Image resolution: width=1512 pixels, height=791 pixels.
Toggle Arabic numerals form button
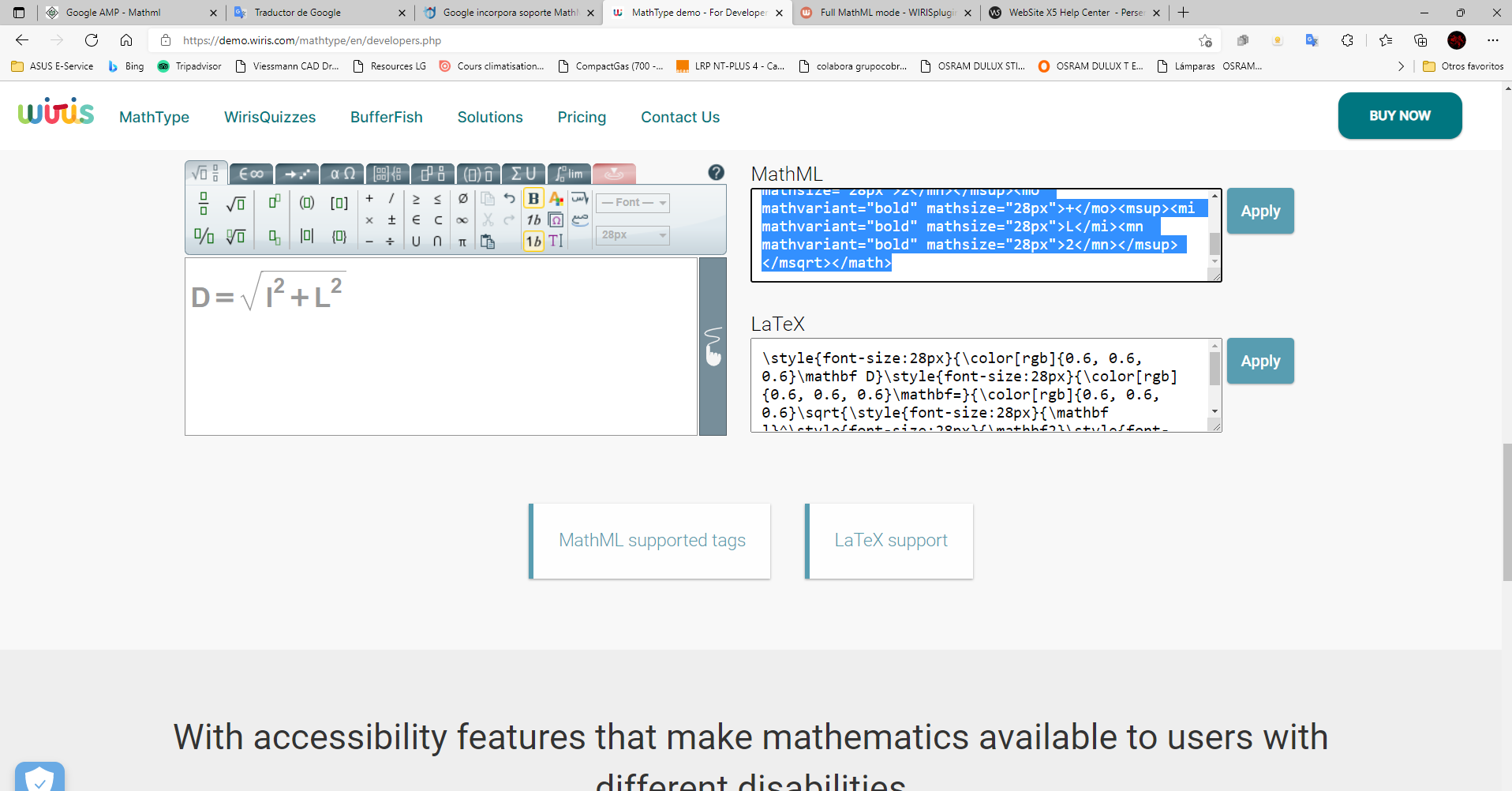tap(581, 220)
